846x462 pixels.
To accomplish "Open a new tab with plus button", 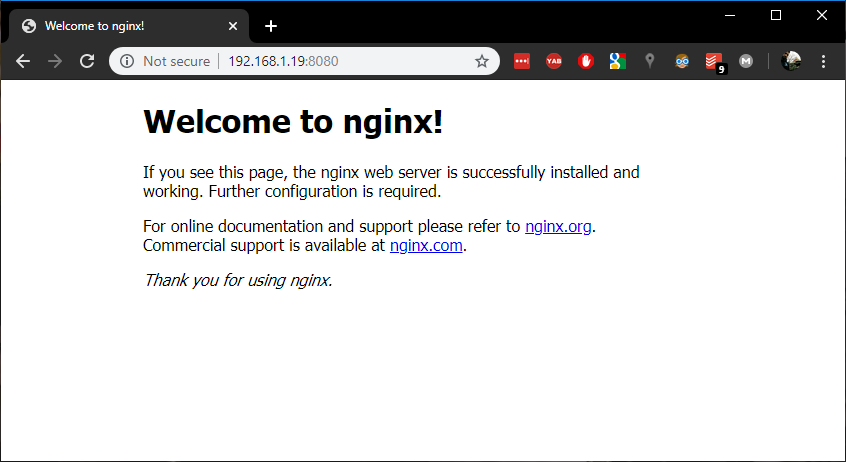I will click(x=270, y=26).
